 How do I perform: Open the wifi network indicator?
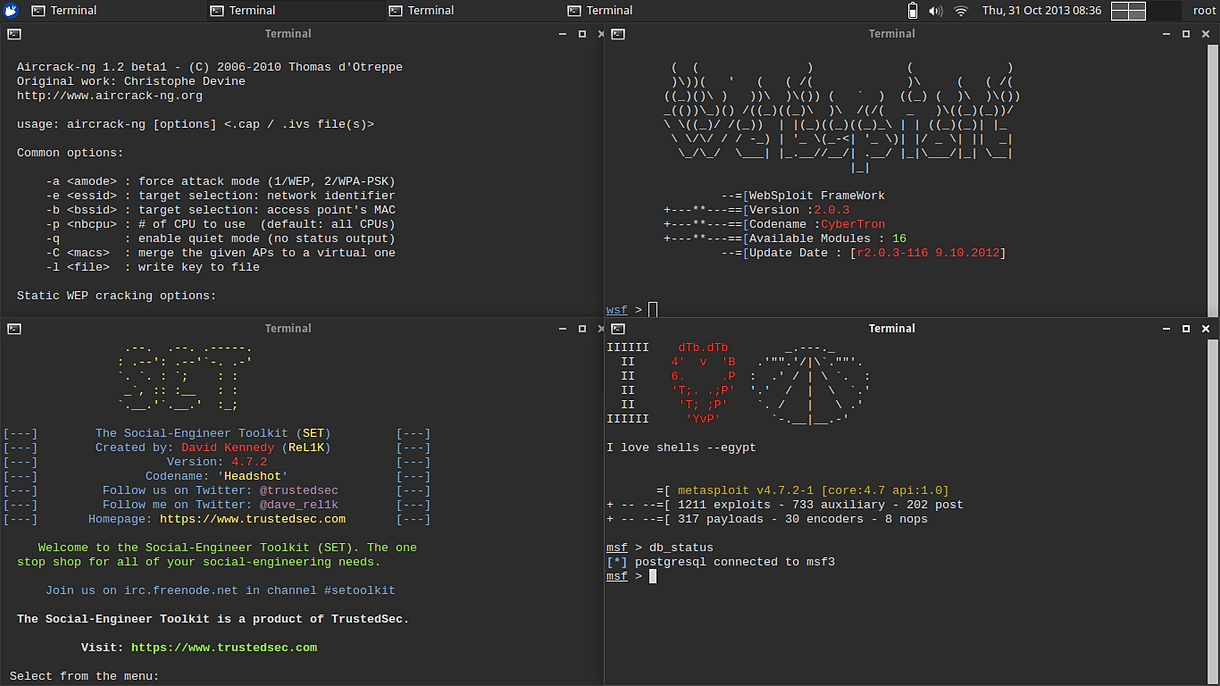tap(961, 11)
